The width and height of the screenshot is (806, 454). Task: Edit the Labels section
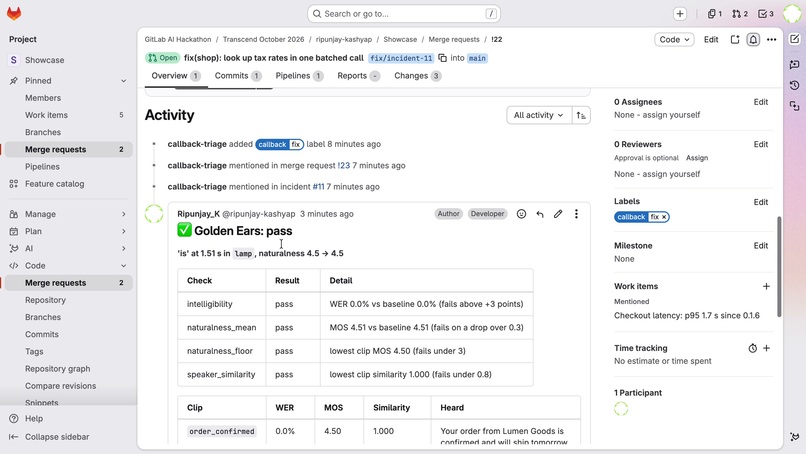[x=761, y=202]
